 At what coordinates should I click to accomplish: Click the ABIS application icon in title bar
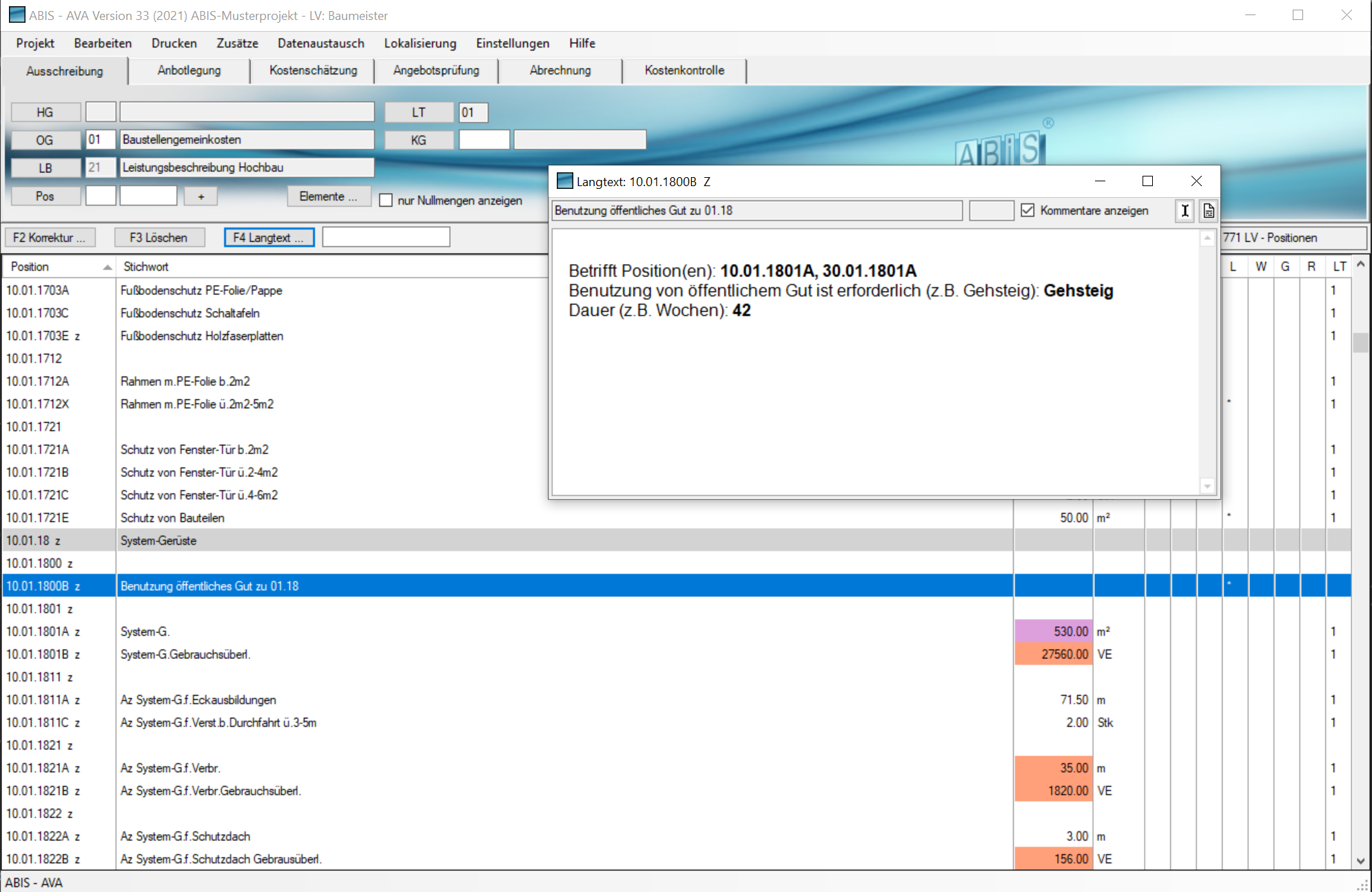pyautogui.click(x=17, y=15)
